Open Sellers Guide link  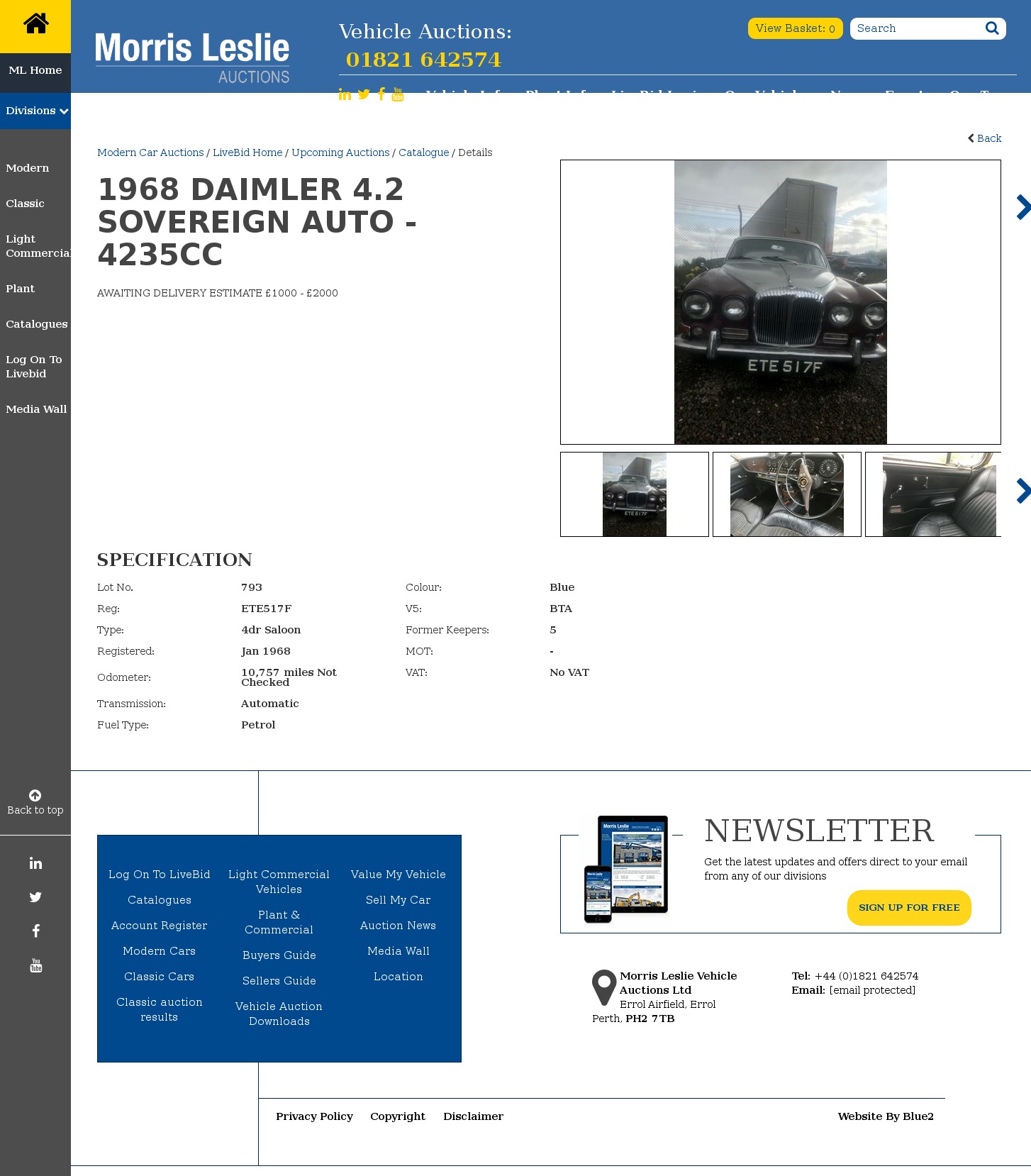pos(279,981)
